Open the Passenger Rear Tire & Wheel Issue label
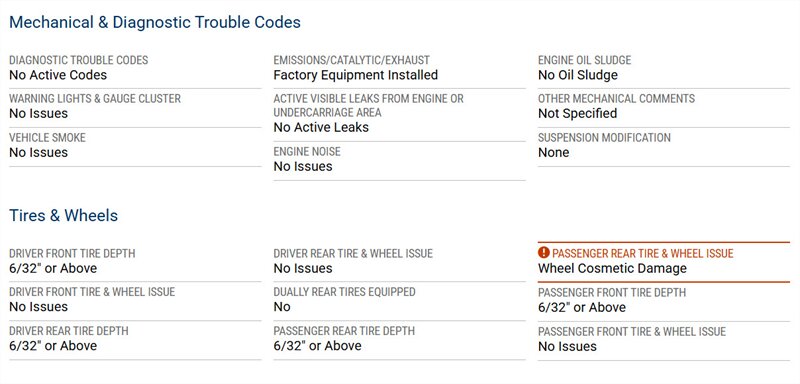 643,253
